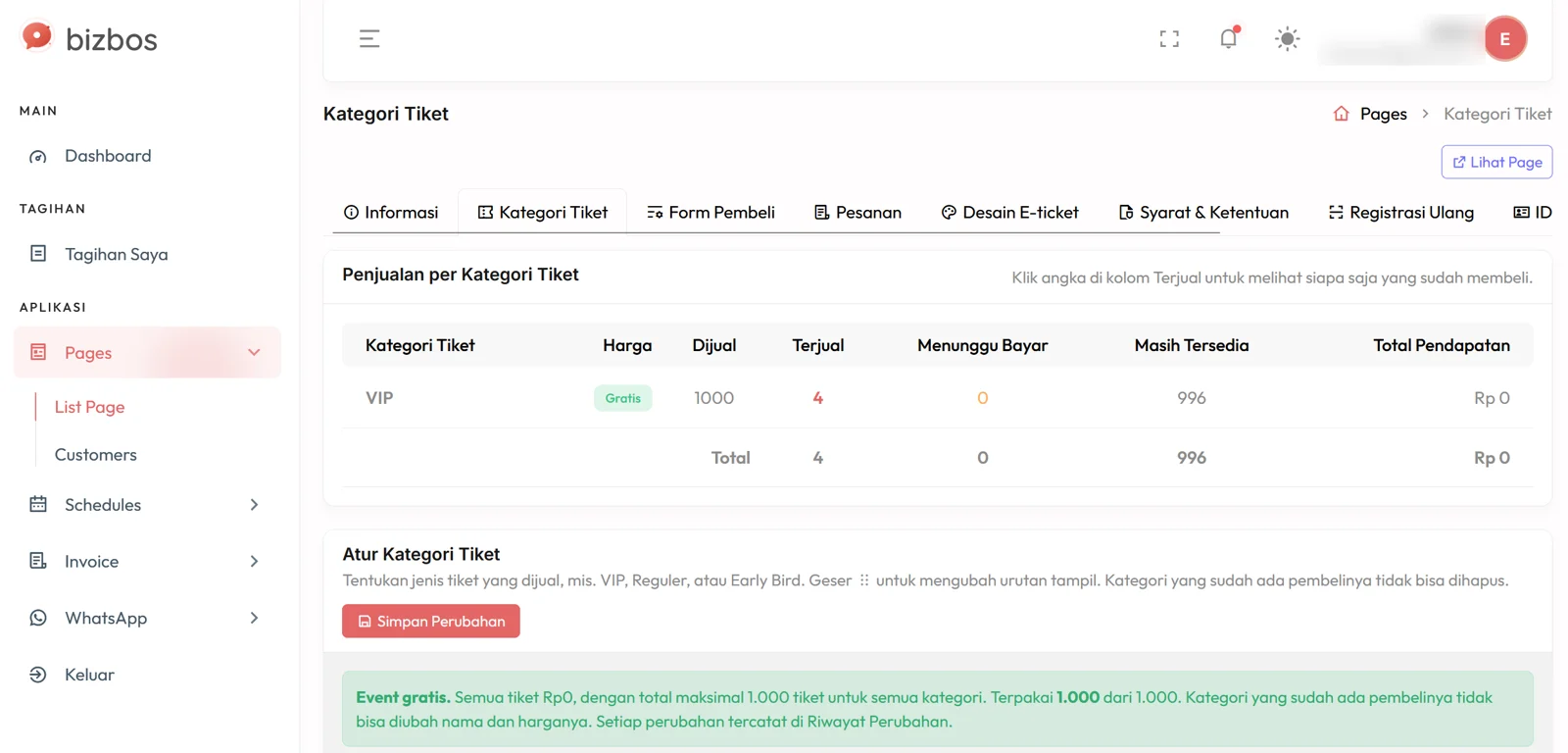
Task: Click the VIP Terjual count 4
Action: tap(817, 398)
